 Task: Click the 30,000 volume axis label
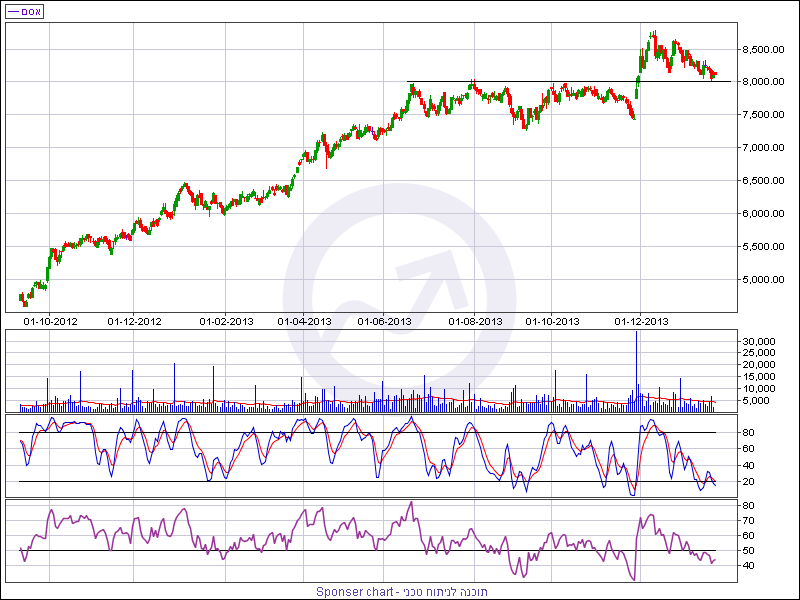pyautogui.click(x=759, y=341)
